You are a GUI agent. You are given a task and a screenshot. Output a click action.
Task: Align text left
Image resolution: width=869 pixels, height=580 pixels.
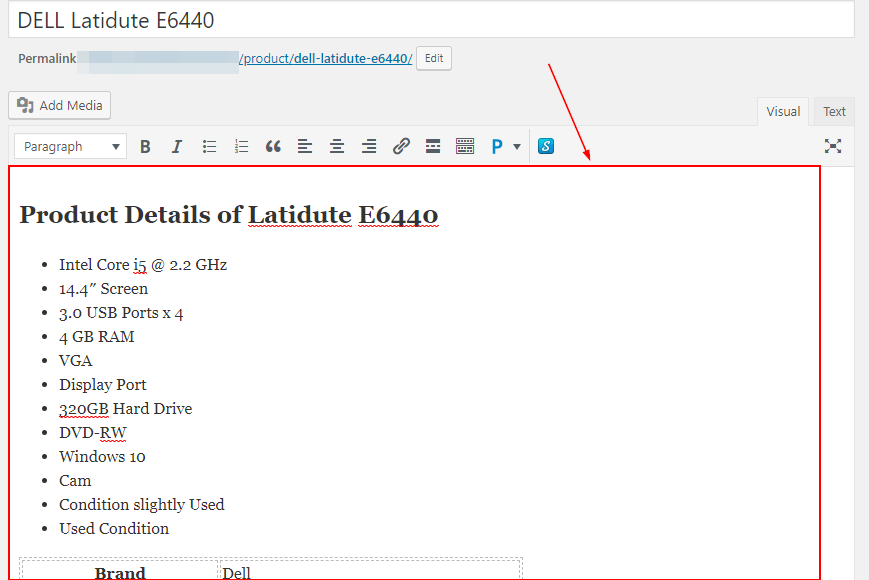pyautogui.click(x=305, y=147)
